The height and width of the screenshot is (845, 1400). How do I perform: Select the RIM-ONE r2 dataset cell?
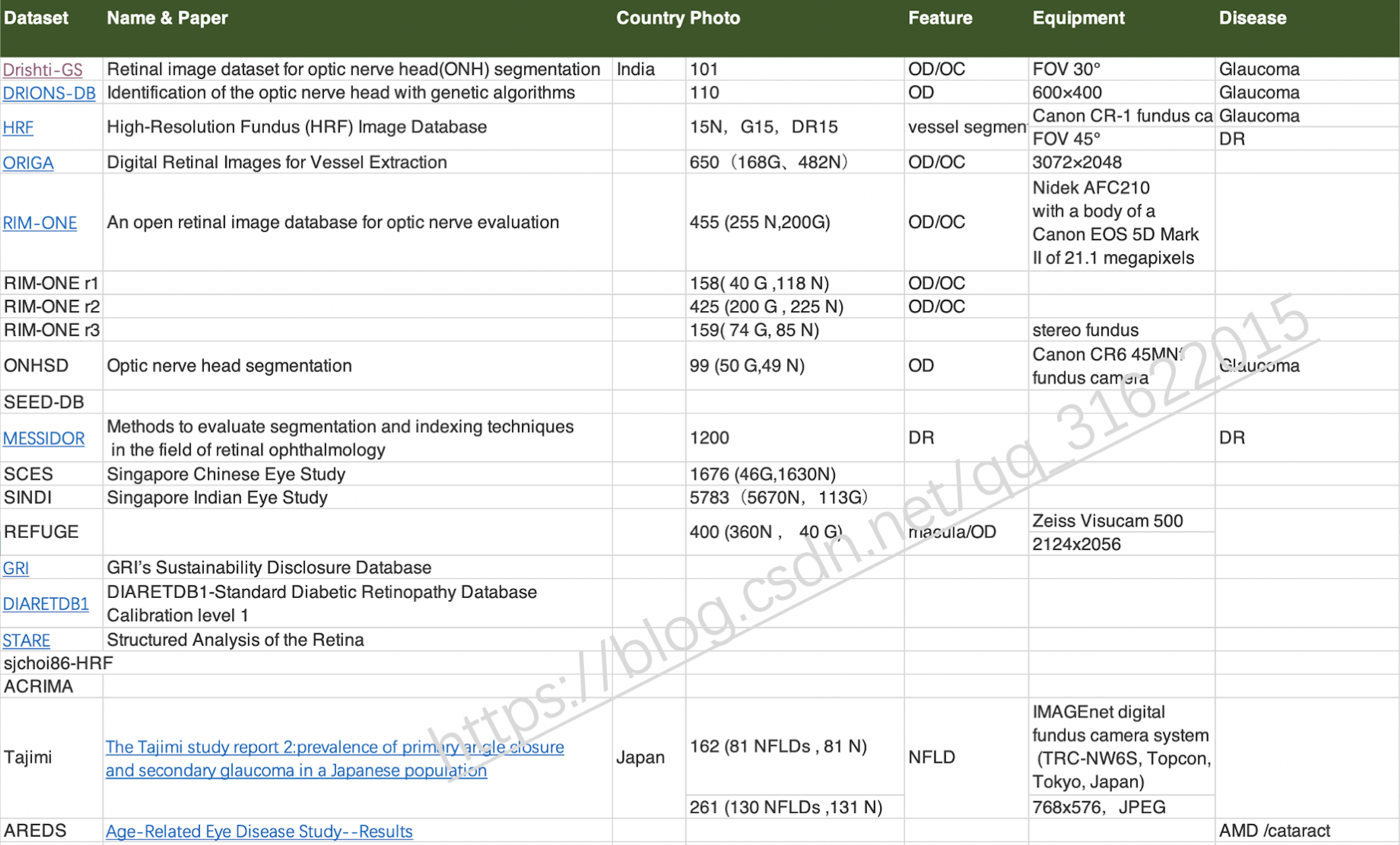(x=51, y=306)
